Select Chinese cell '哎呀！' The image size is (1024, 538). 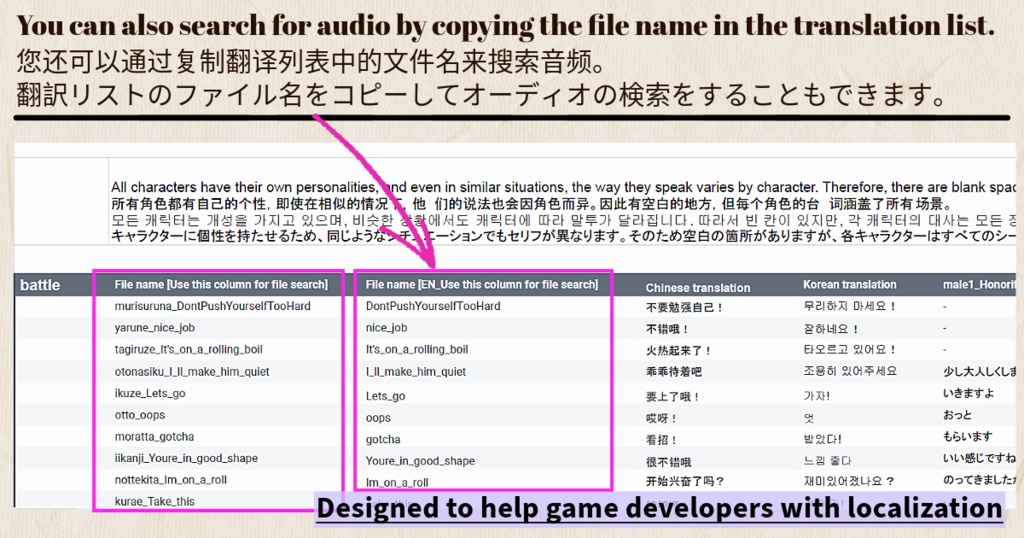pyautogui.click(x=662, y=418)
